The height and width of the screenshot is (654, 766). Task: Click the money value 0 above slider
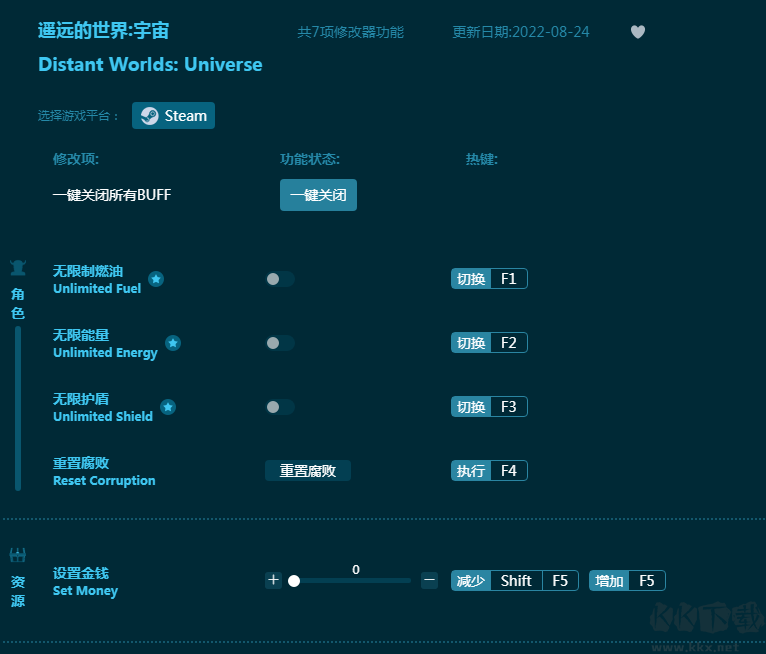coord(356,570)
